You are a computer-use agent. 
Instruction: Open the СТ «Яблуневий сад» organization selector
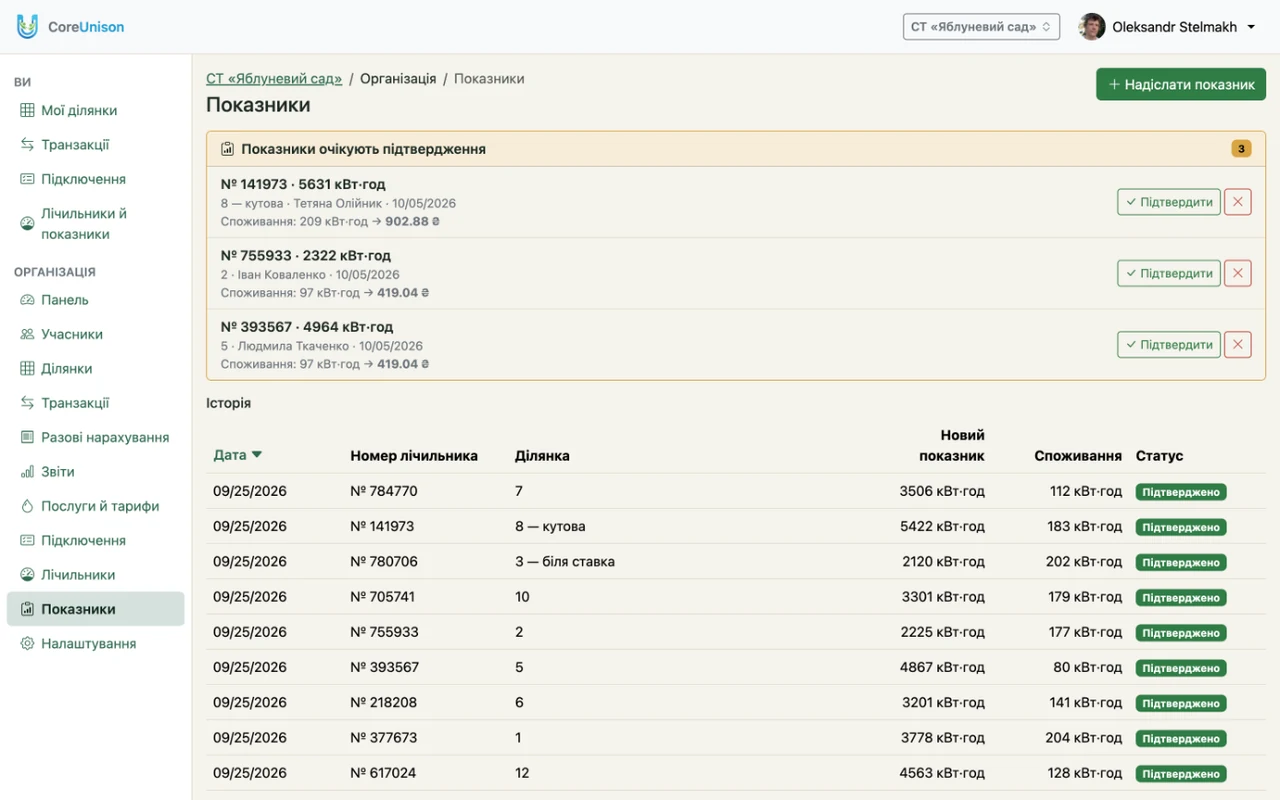pos(981,27)
